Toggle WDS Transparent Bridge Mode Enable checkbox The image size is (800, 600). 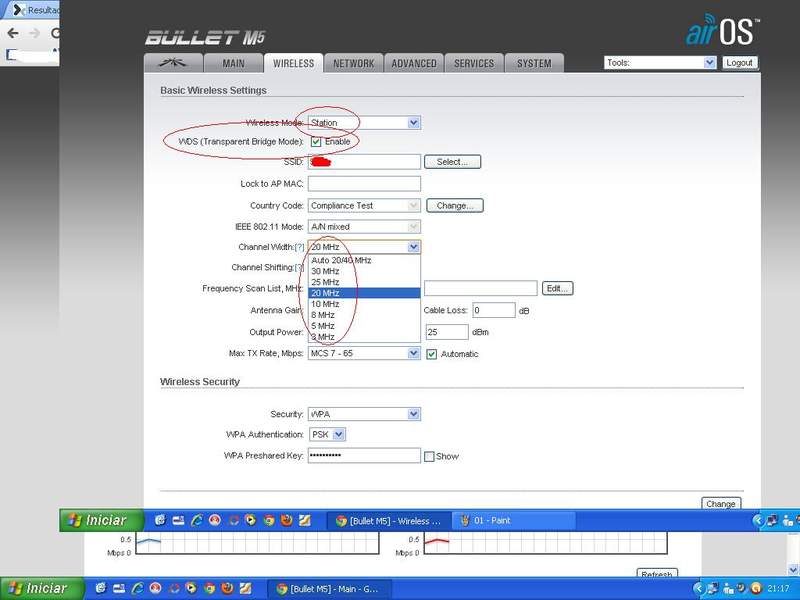point(316,142)
